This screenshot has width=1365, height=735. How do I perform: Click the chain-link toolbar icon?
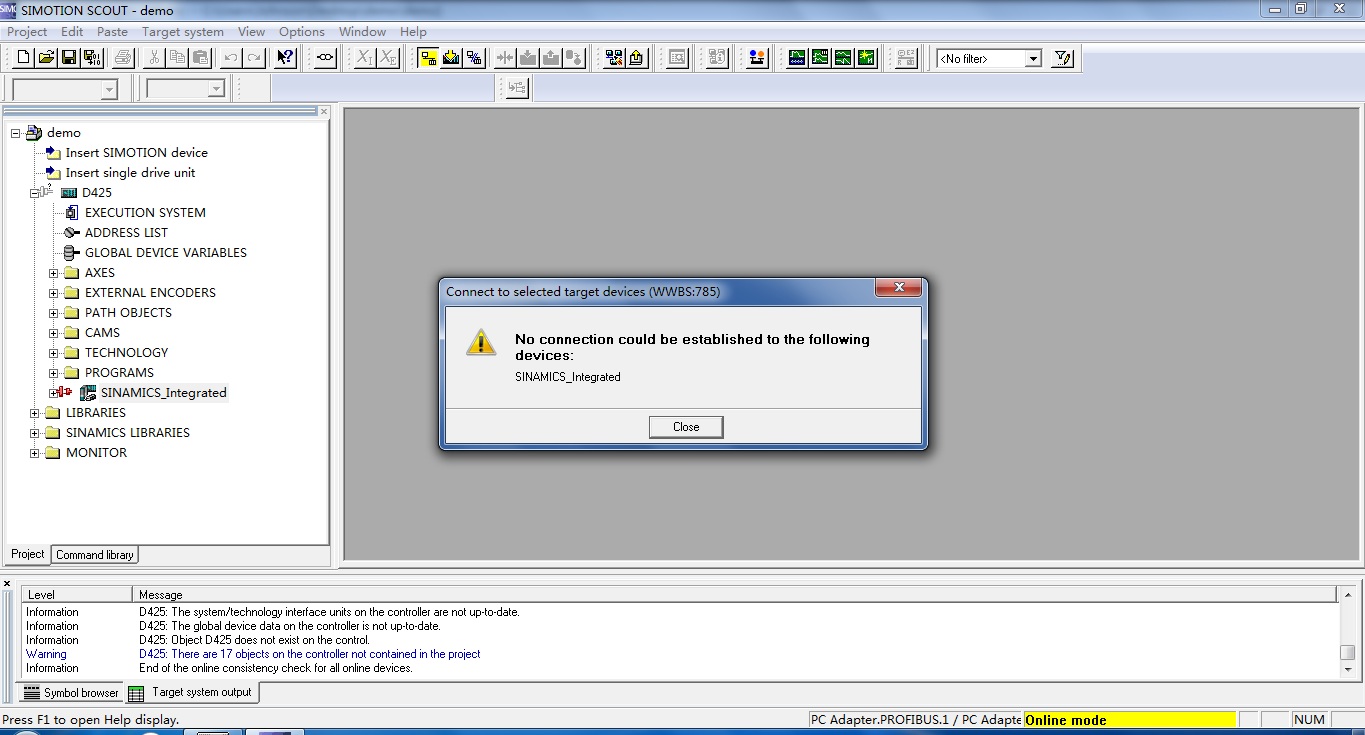(x=325, y=58)
